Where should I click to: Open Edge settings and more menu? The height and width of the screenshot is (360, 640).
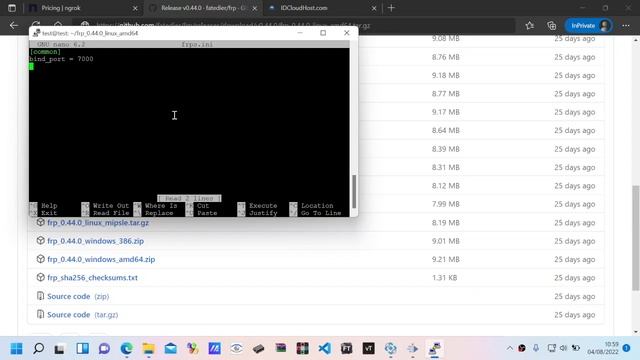[626, 26]
